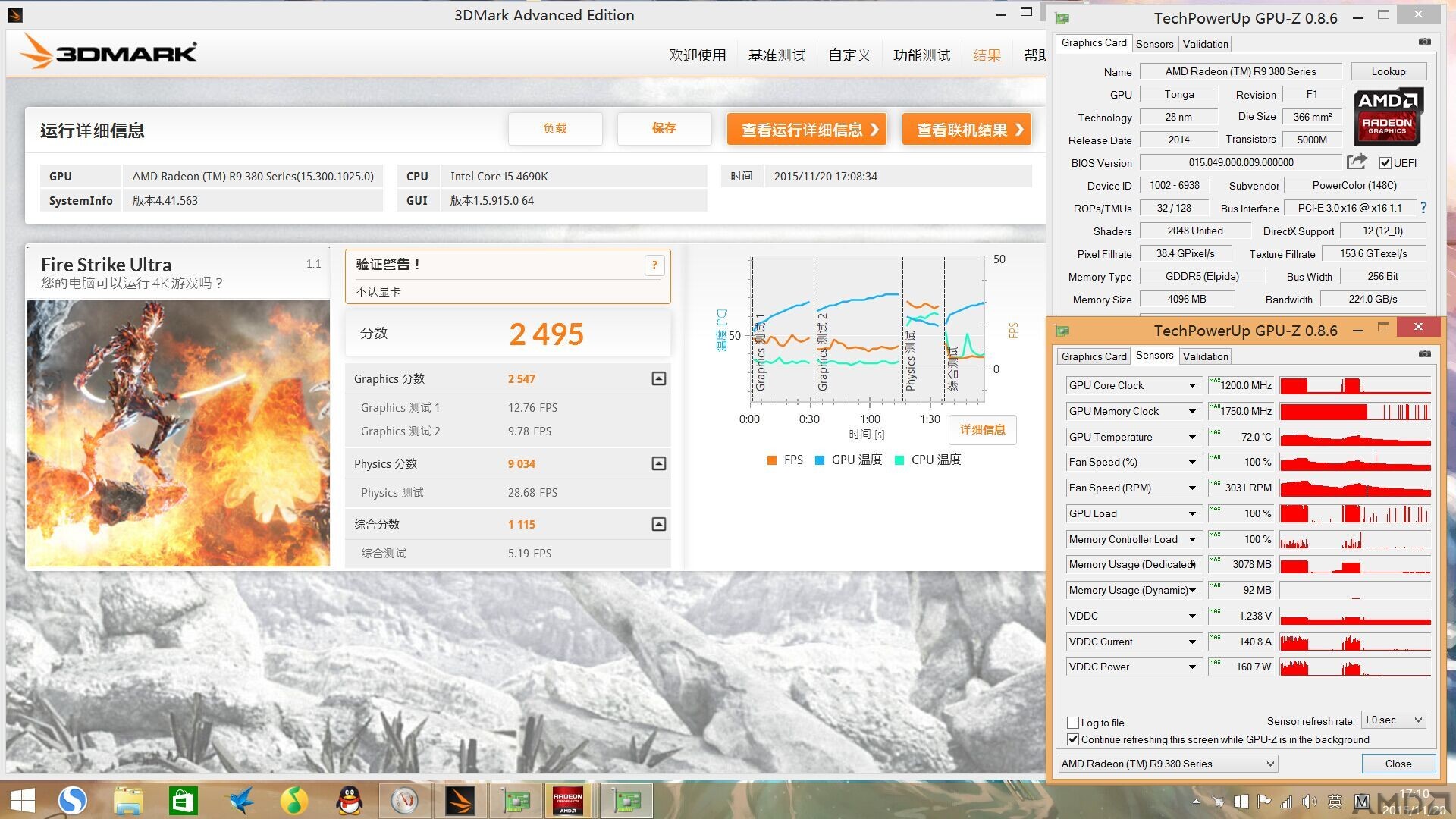Click the orange FPS legend swatch
Image resolution: width=1456 pixels, height=819 pixels.
point(772,460)
